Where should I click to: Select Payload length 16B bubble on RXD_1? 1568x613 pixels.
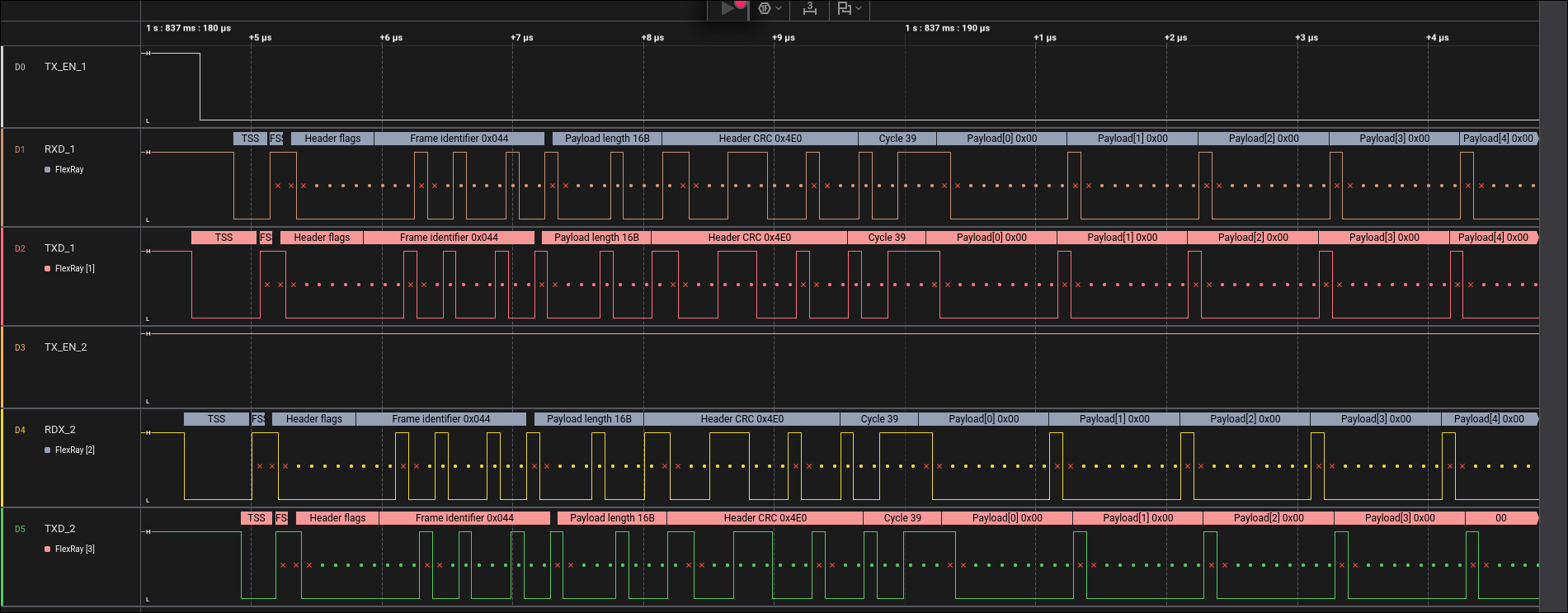pyautogui.click(x=607, y=139)
